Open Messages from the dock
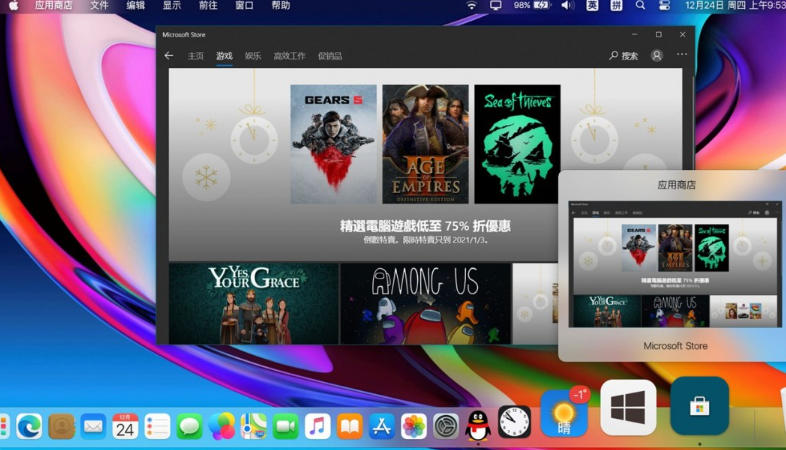 pyautogui.click(x=189, y=426)
